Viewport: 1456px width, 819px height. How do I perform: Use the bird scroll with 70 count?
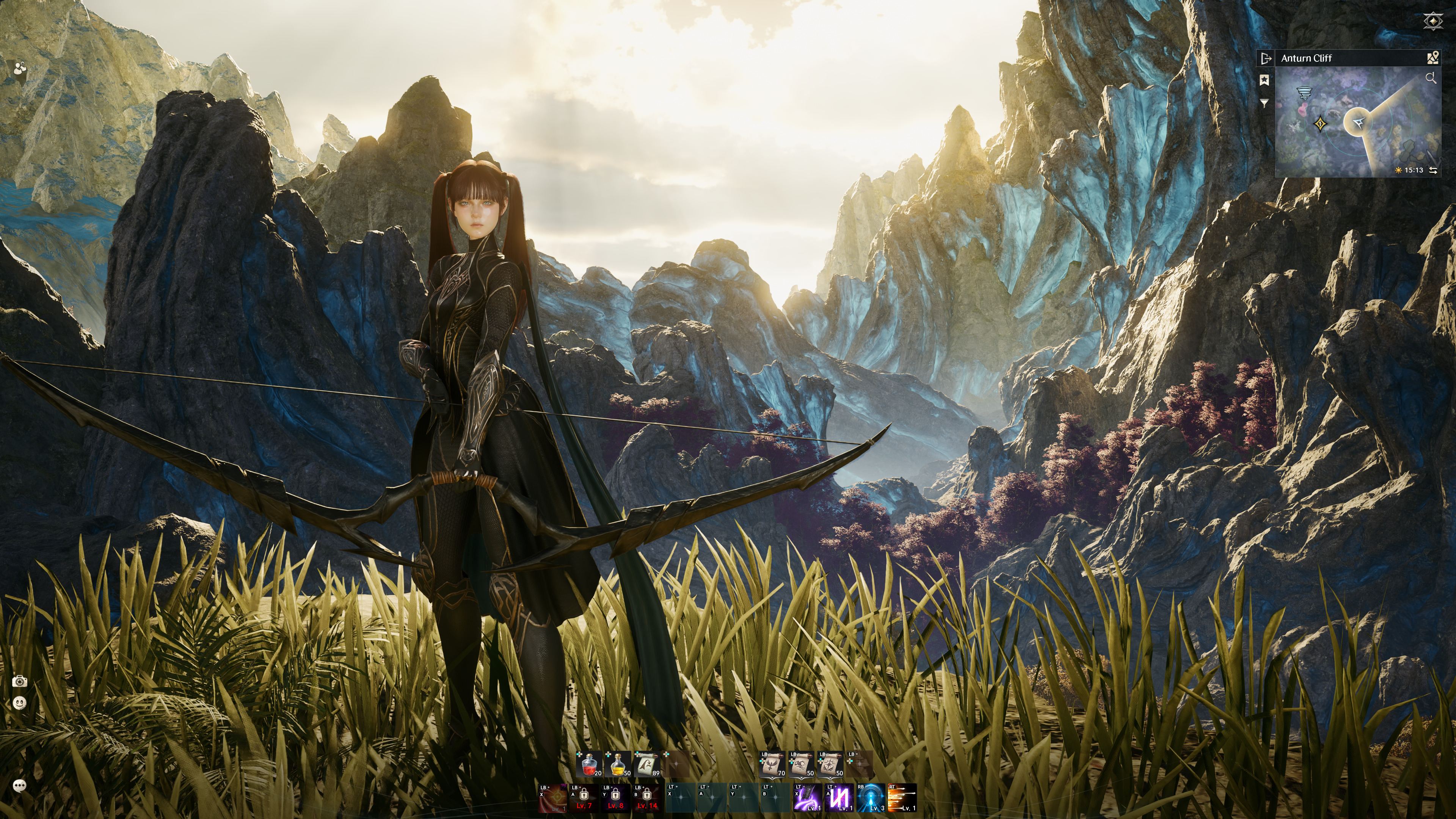pos(773,765)
